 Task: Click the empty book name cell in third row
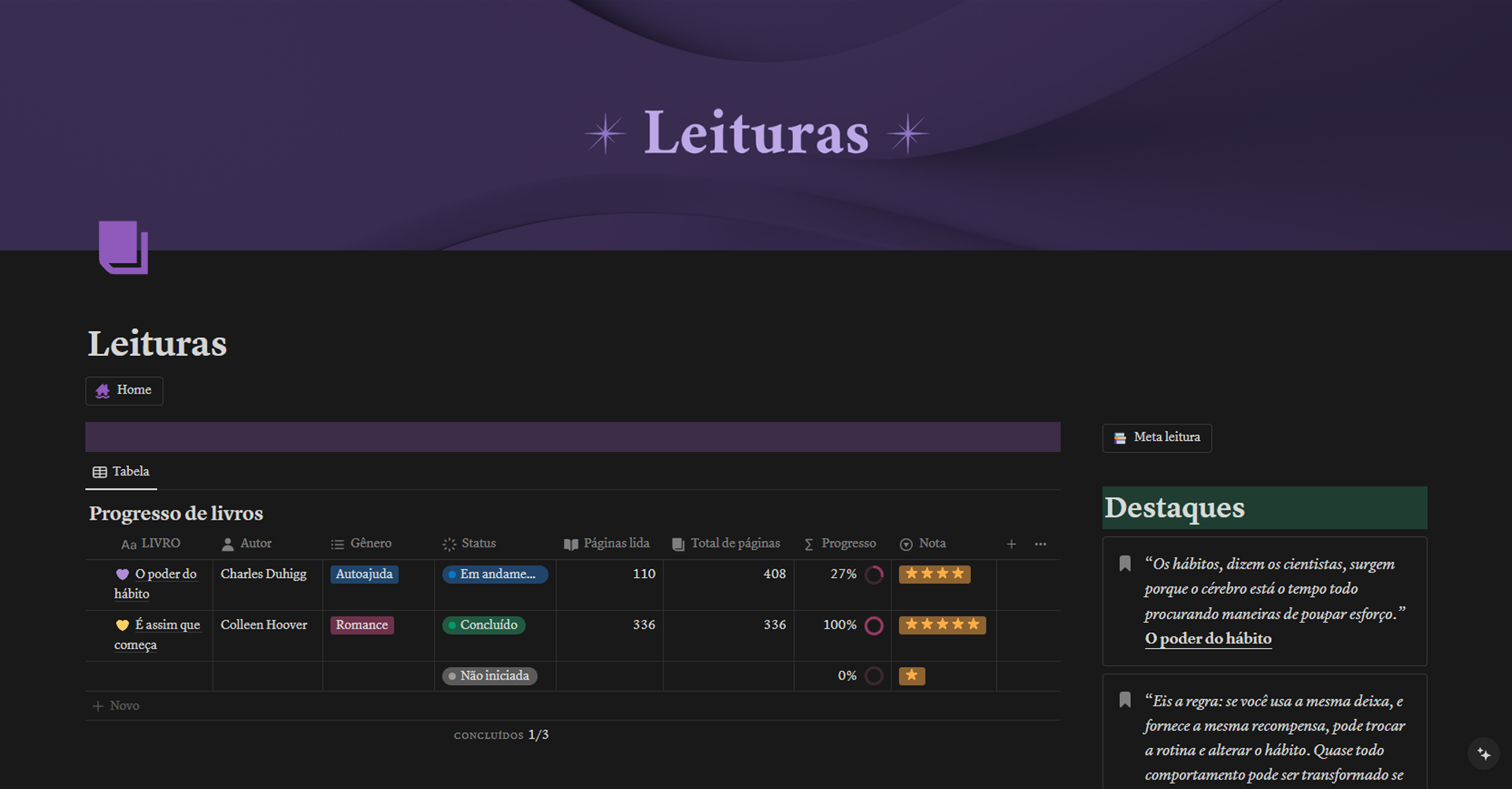[149, 676]
